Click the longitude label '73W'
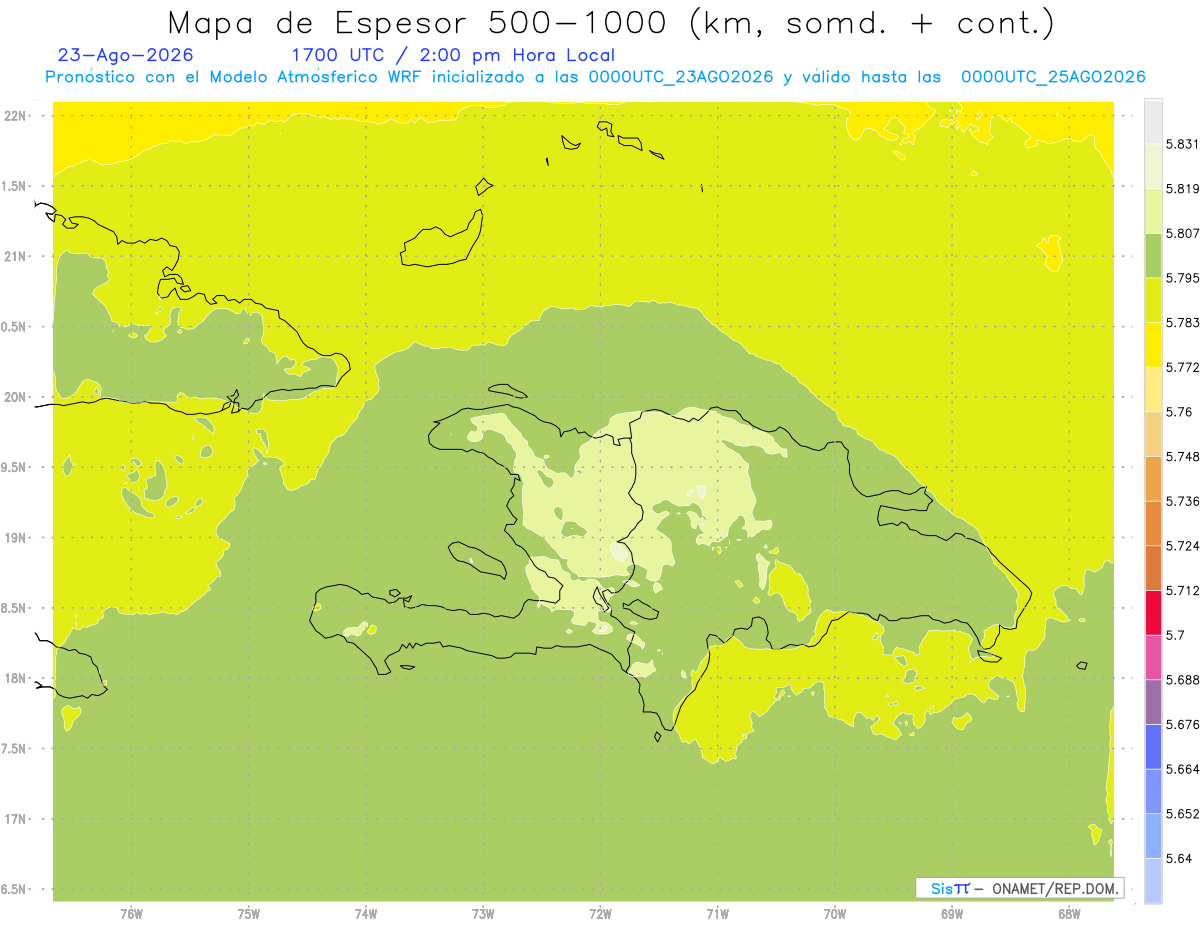 (x=483, y=914)
